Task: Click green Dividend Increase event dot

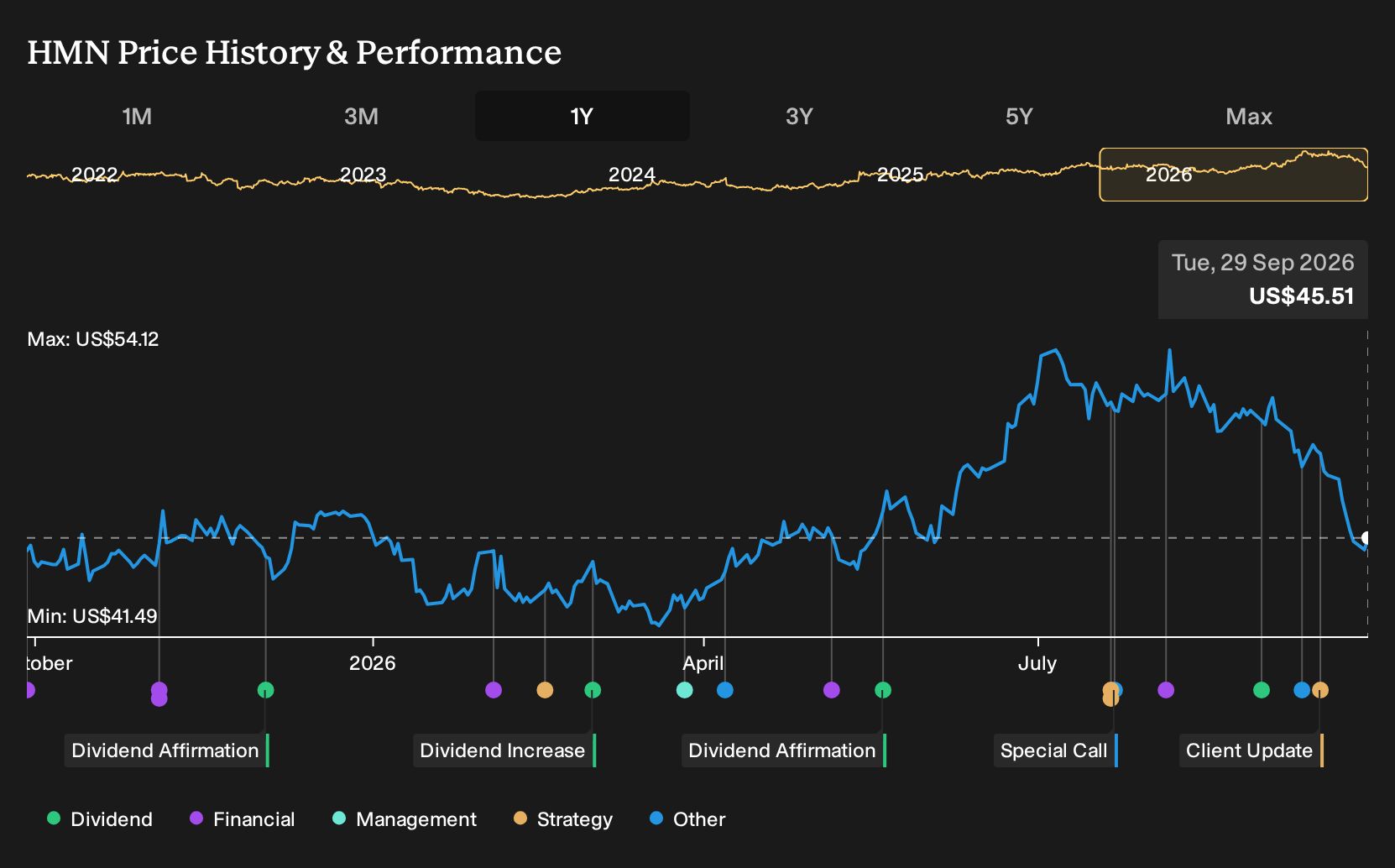Action: pyautogui.click(x=593, y=690)
